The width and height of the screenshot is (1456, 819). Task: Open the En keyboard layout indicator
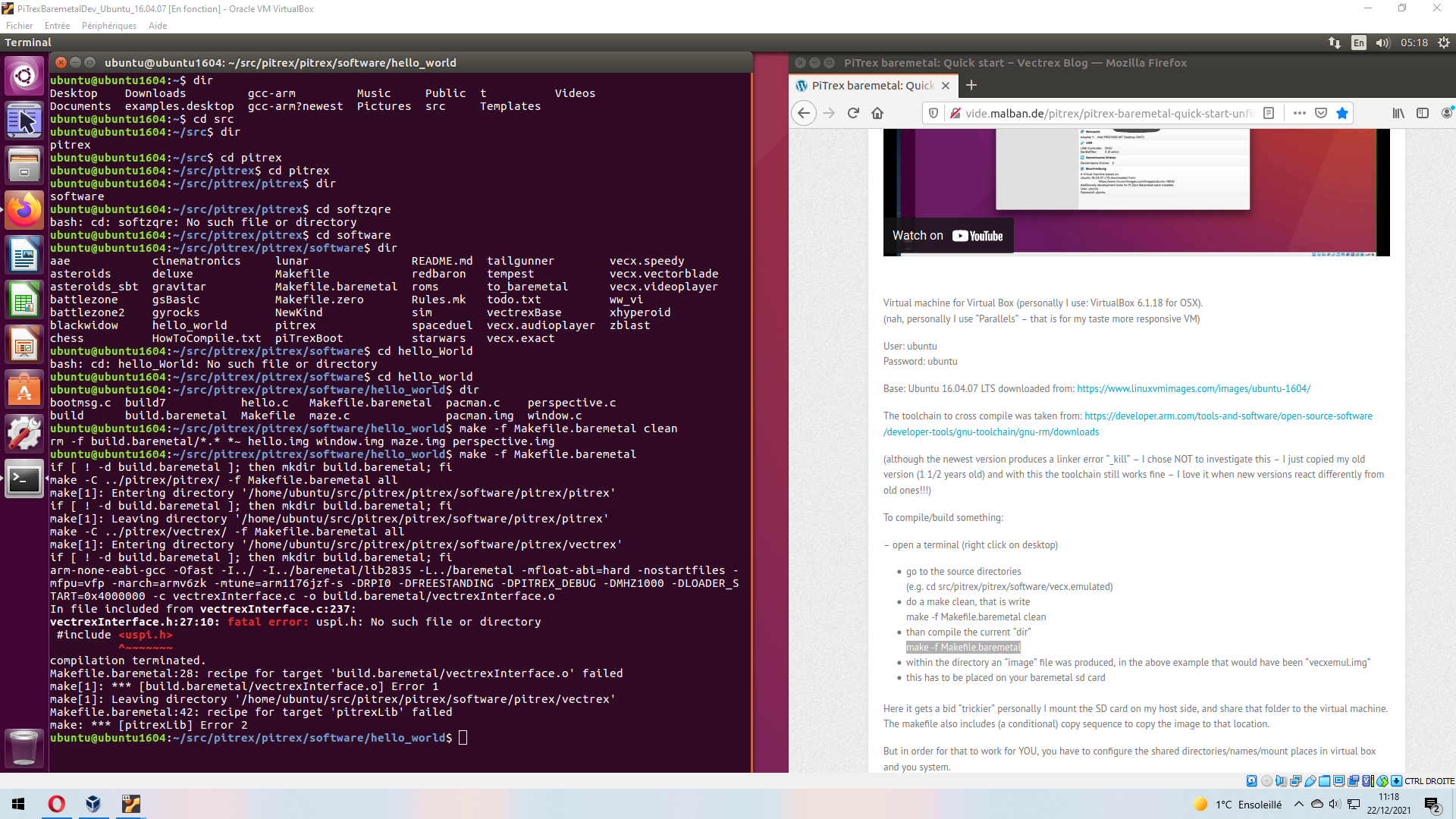(x=1358, y=42)
